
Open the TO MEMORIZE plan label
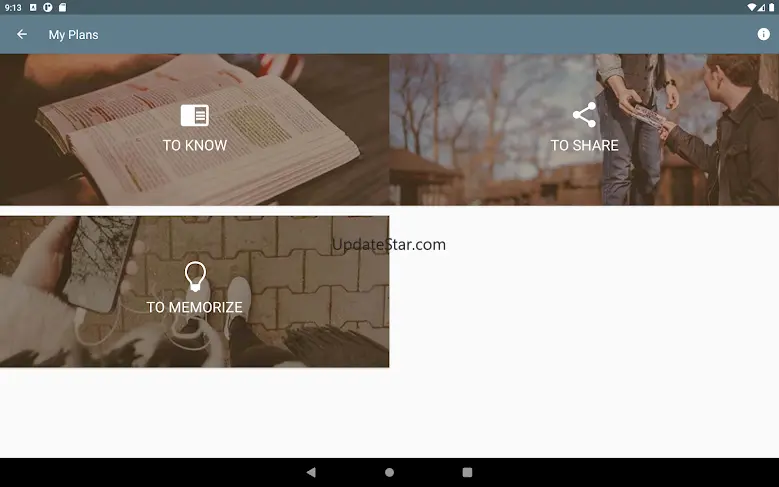click(x=195, y=307)
